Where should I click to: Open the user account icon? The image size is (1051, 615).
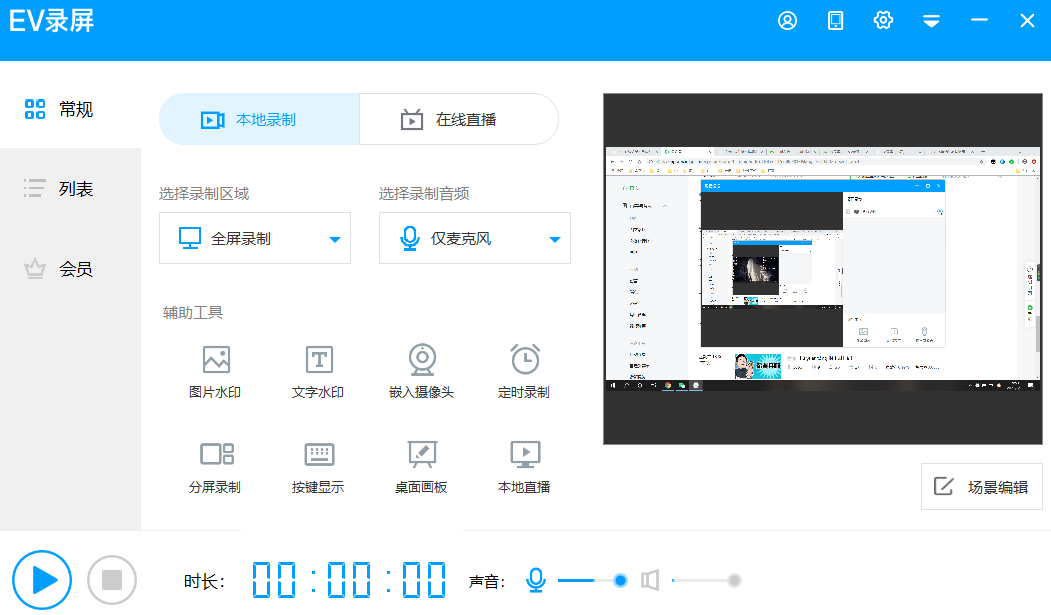click(788, 21)
